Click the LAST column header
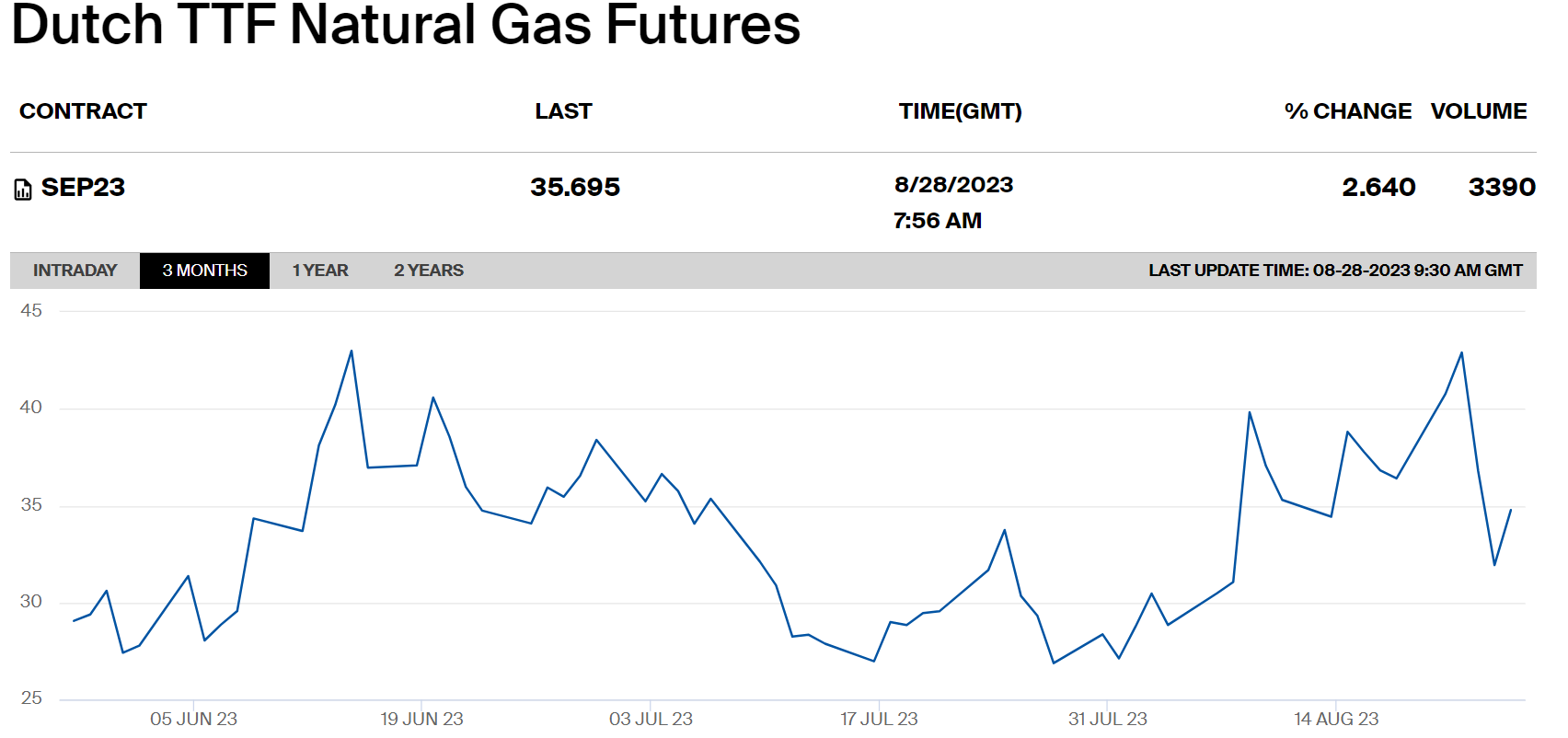Viewport: 1568px width, 738px height. (x=563, y=111)
